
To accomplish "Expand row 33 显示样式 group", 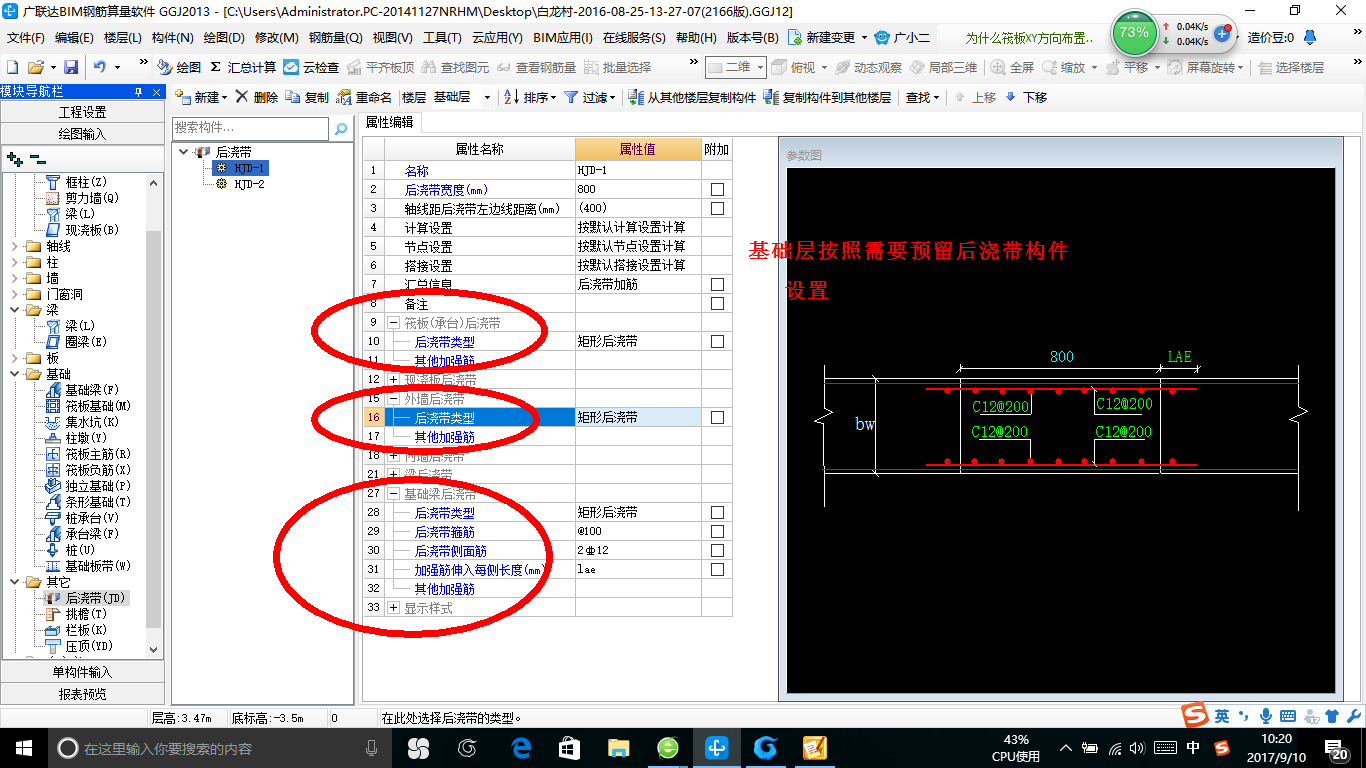I will 393,608.
